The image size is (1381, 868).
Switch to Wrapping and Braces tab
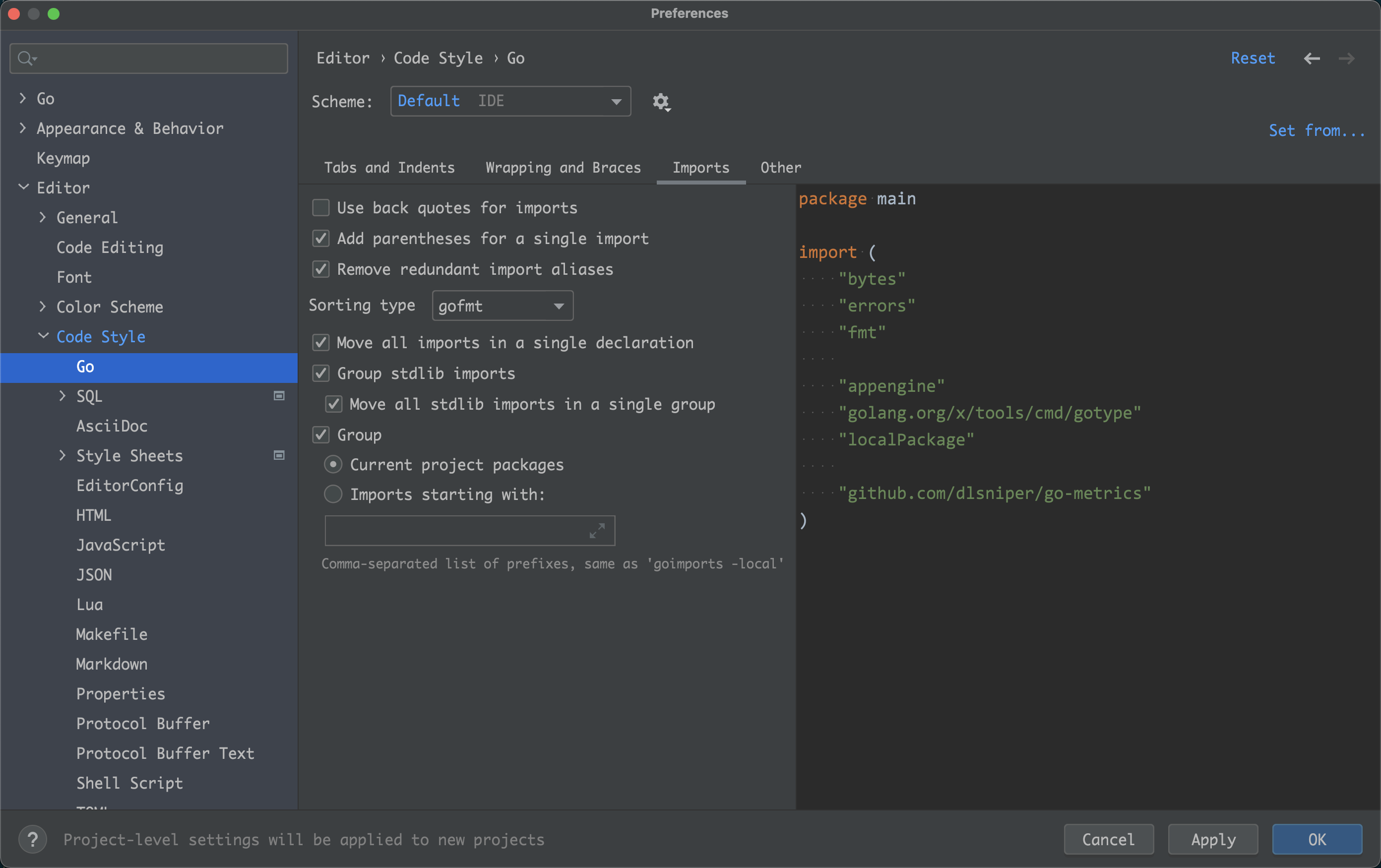pos(563,168)
